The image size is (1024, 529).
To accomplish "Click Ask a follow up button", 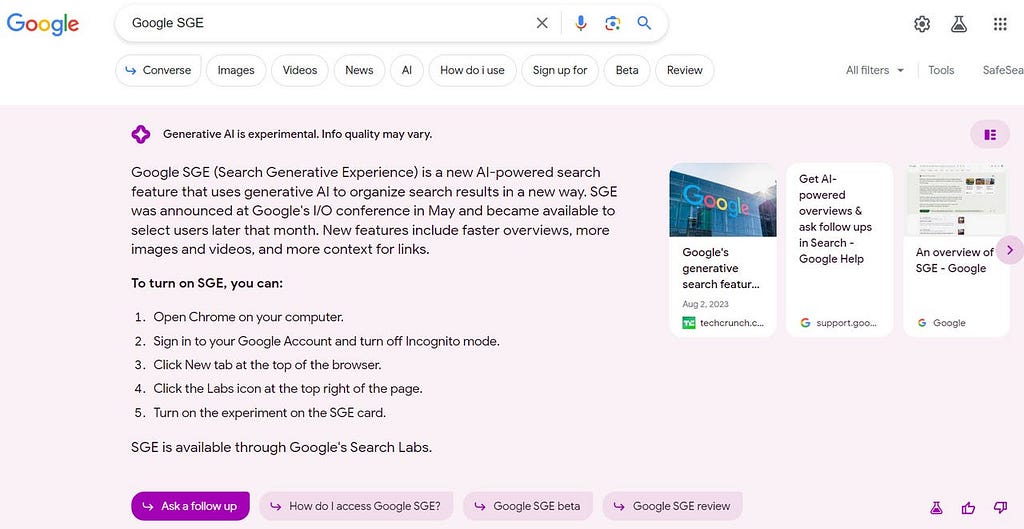I will pyautogui.click(x=190, y=506).
